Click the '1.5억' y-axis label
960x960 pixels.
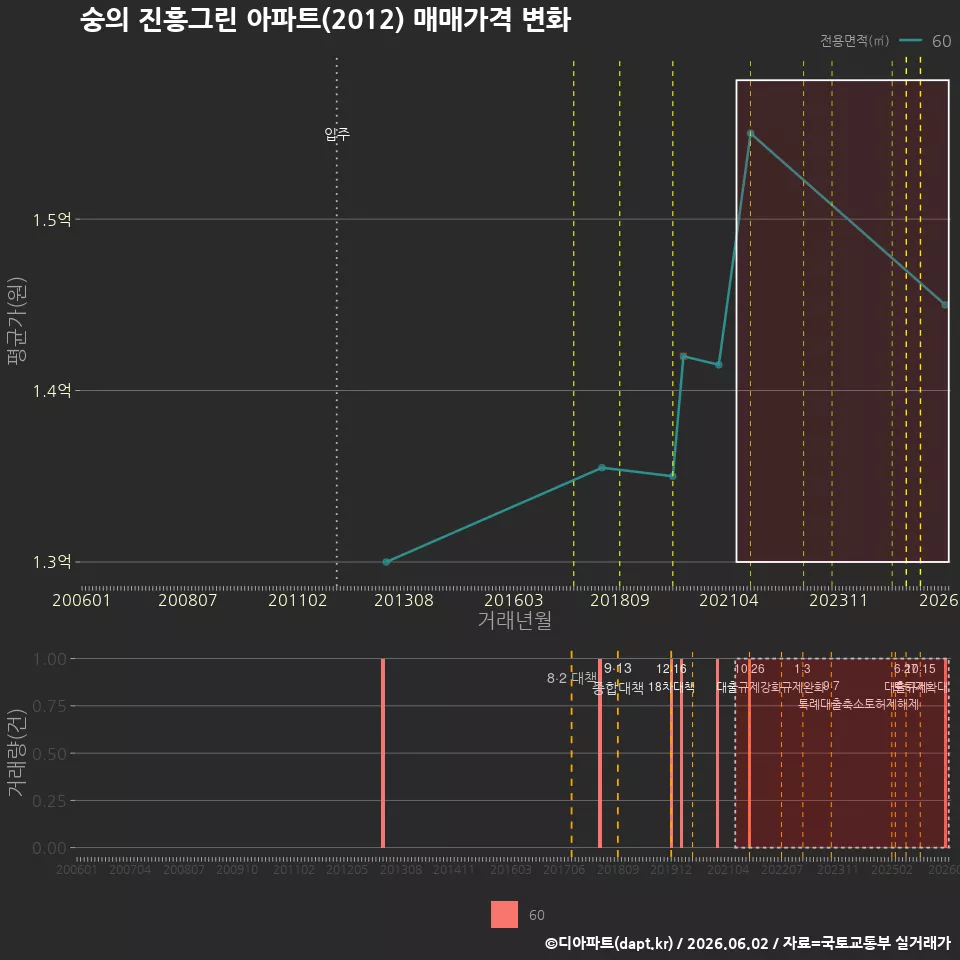51,219
